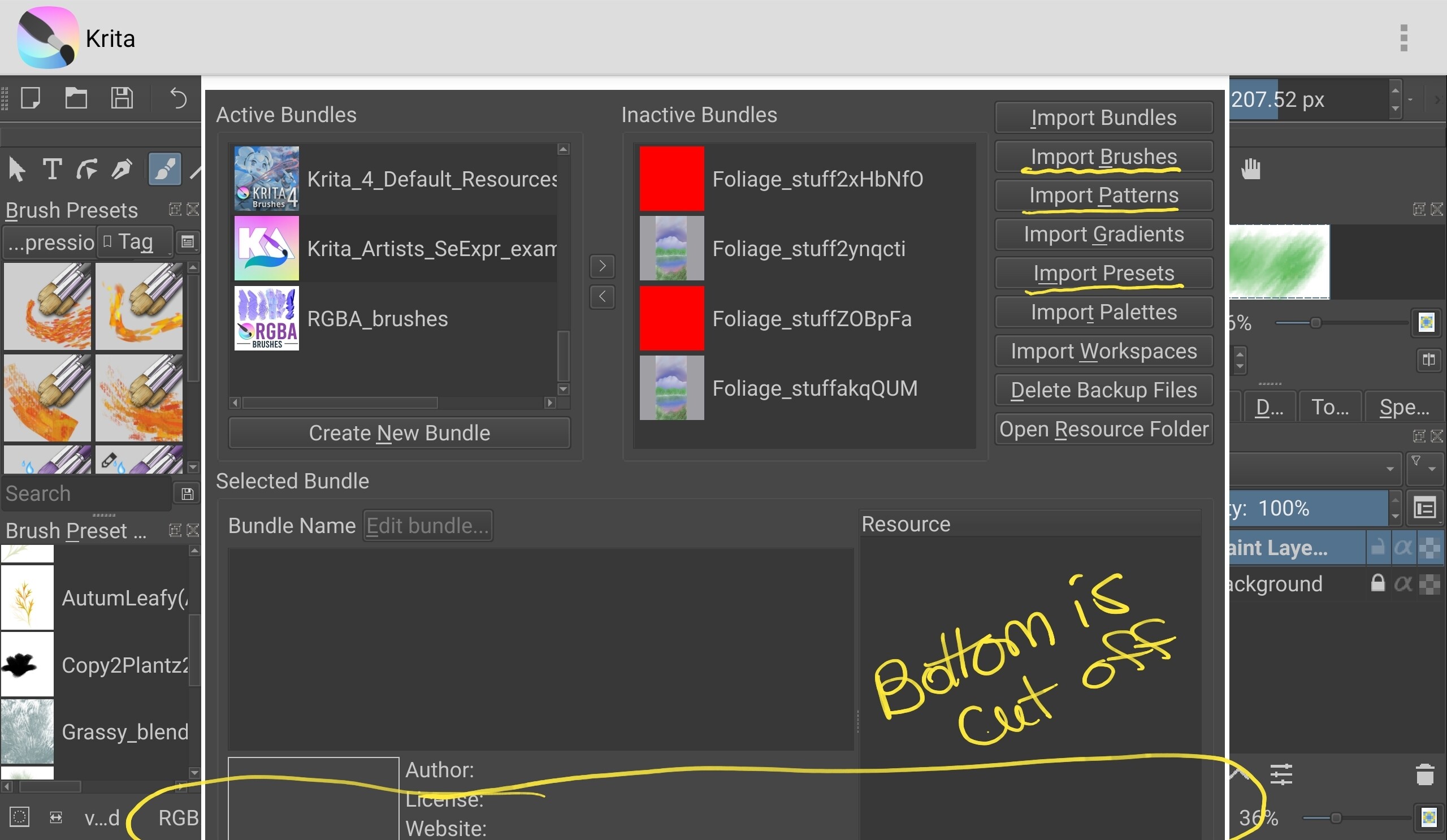Click the Open file folder icon

(76, 98)
